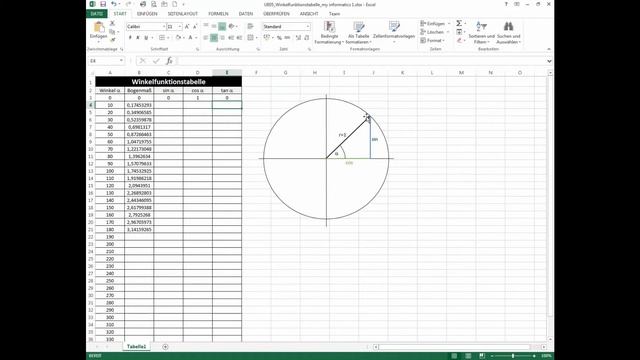The width and height of the screenshot is (640, 360).
Task: Click the formula bar input field
Action: pos(362,61)
